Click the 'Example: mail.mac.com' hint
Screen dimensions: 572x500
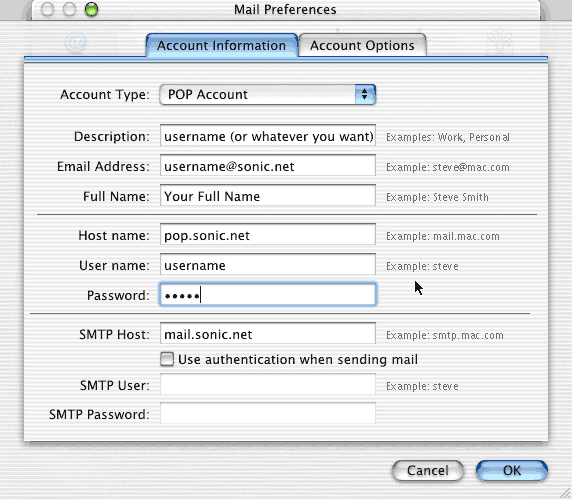coord(442,236)
